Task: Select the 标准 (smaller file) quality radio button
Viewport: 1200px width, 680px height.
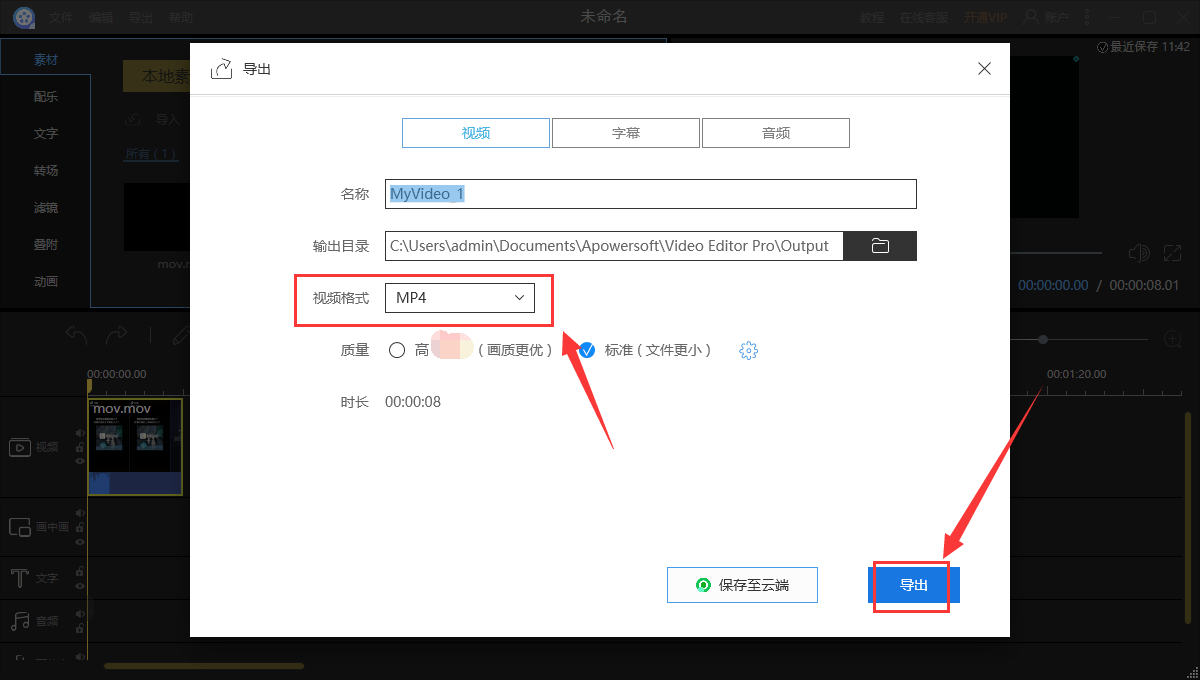Action: [x=586, y=350]
